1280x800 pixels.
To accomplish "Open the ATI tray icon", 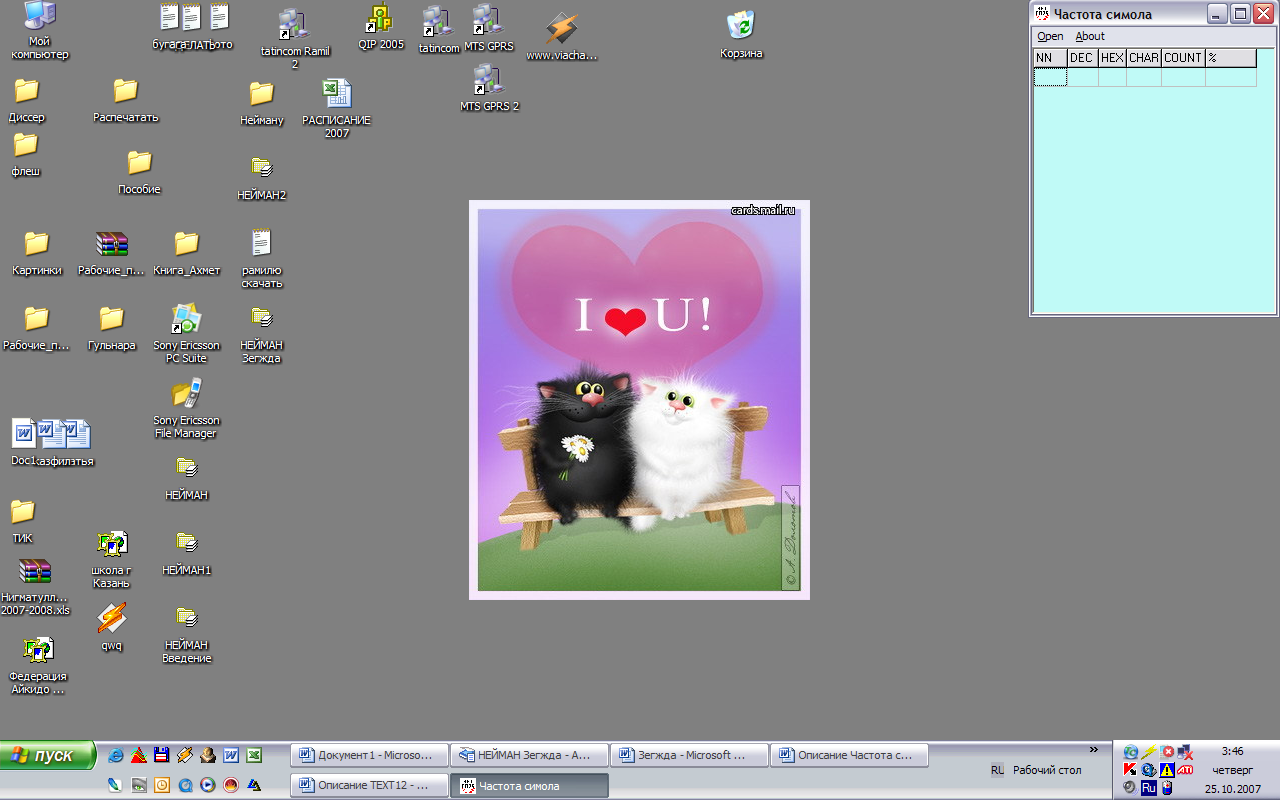I will (1185, 769).
